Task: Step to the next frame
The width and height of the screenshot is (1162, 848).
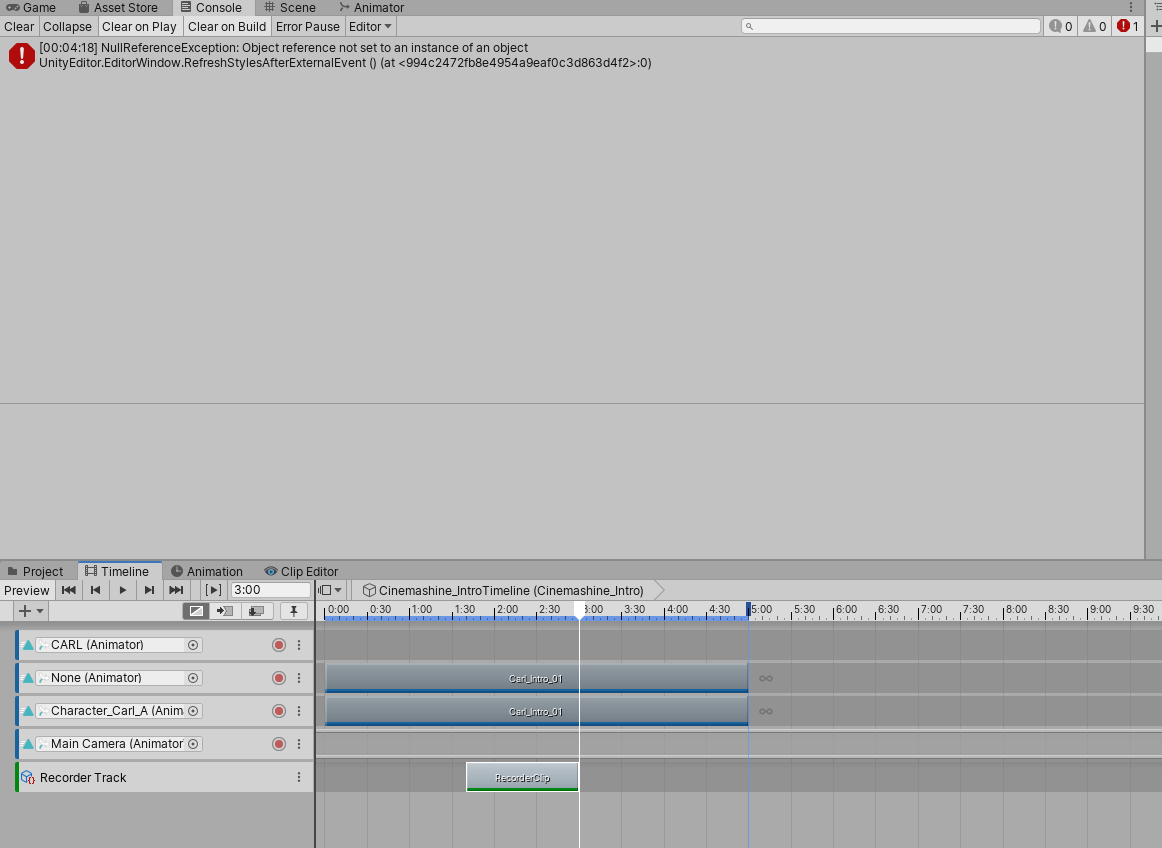Action: (x=148, y=590)
